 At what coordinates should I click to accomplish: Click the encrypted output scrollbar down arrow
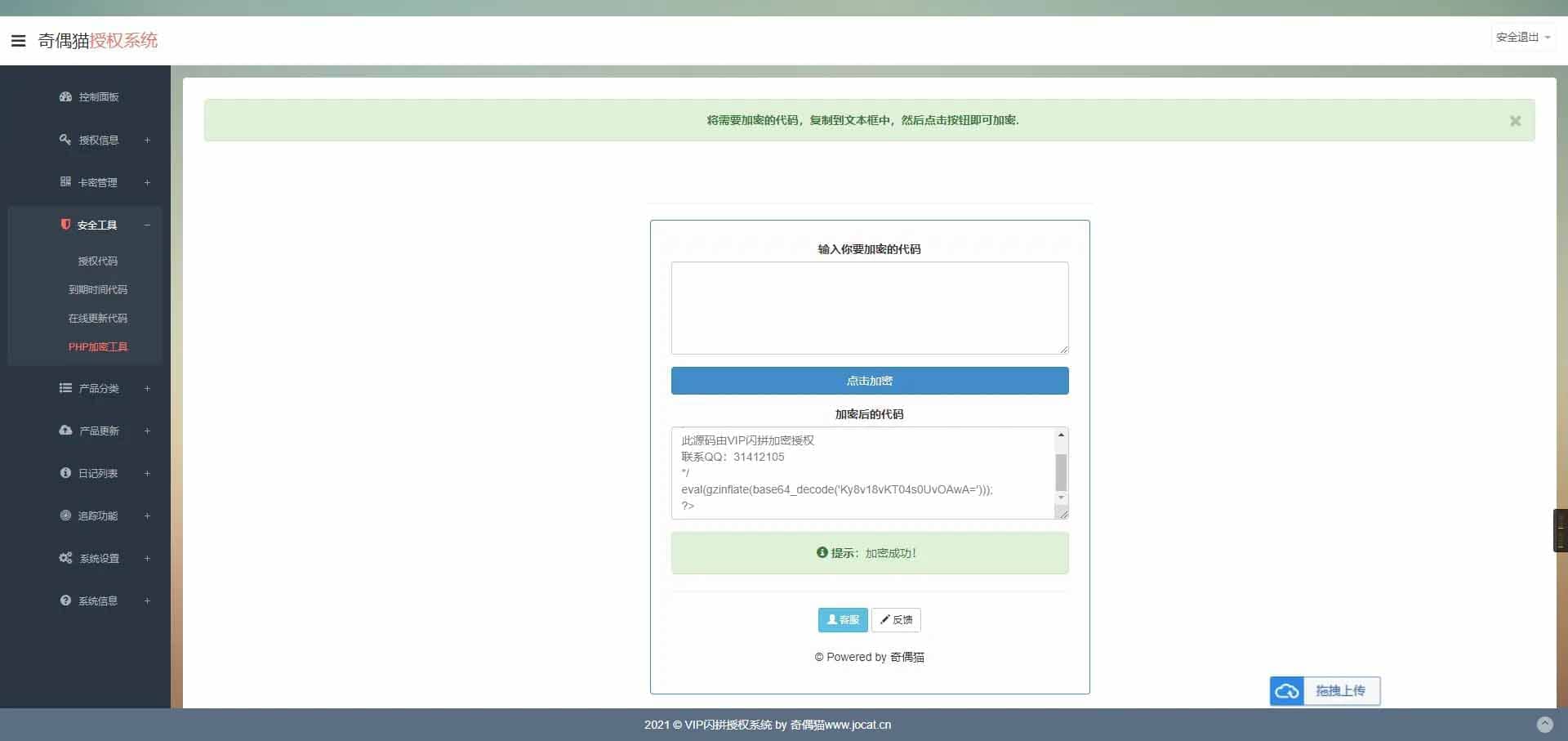point(1061,497)
